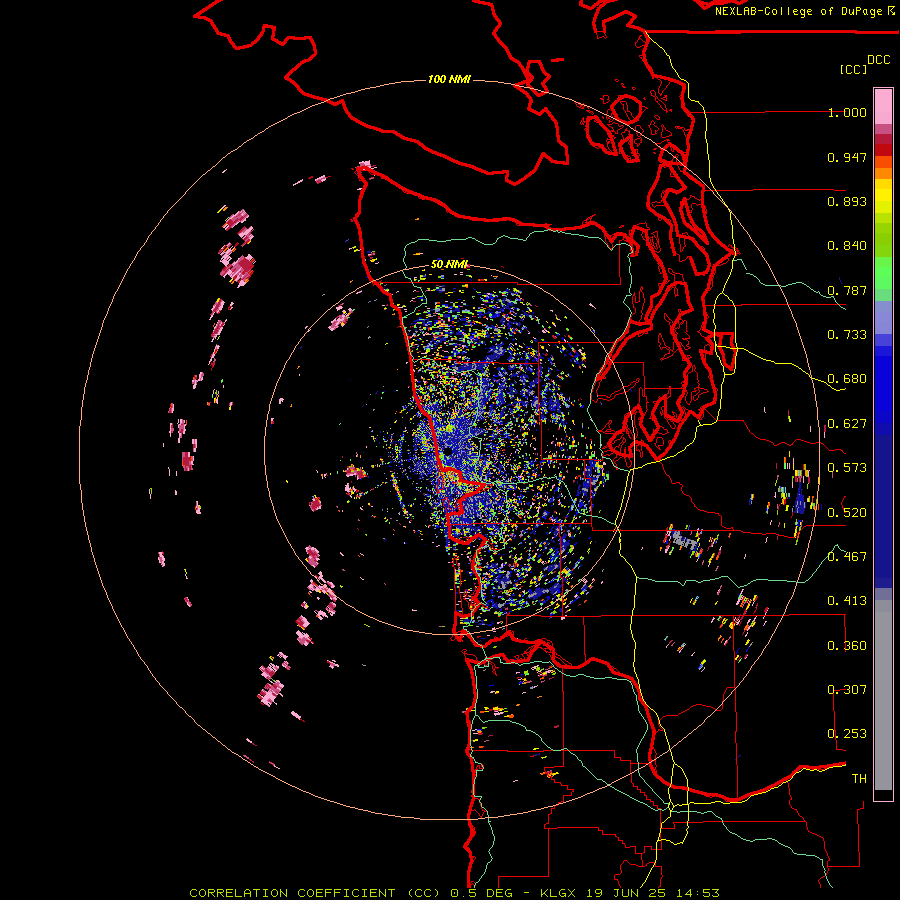Image resolution: width=900 pixels, height=900 pixels.
Task: Click the 0.573 scale value
Action: [x=847, y=468]
